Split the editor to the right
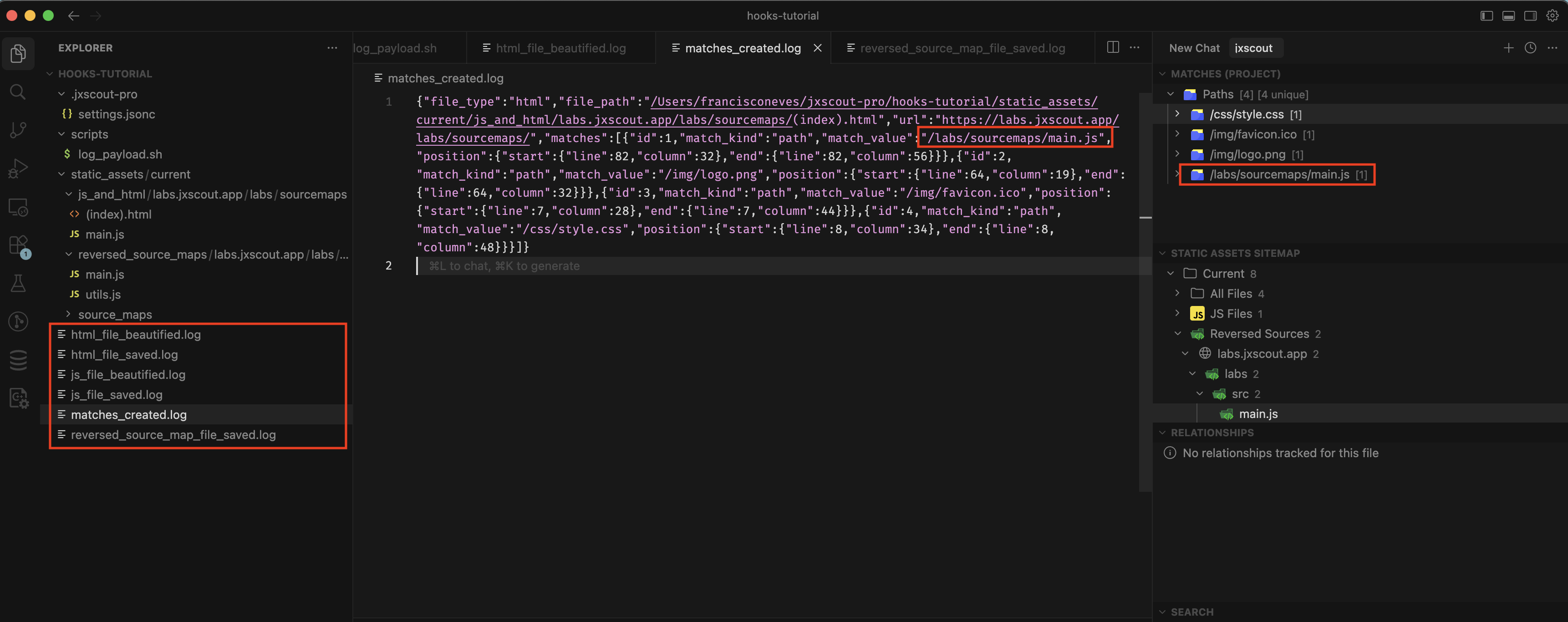The image size is (1568, 622). tap(1113, 47)
